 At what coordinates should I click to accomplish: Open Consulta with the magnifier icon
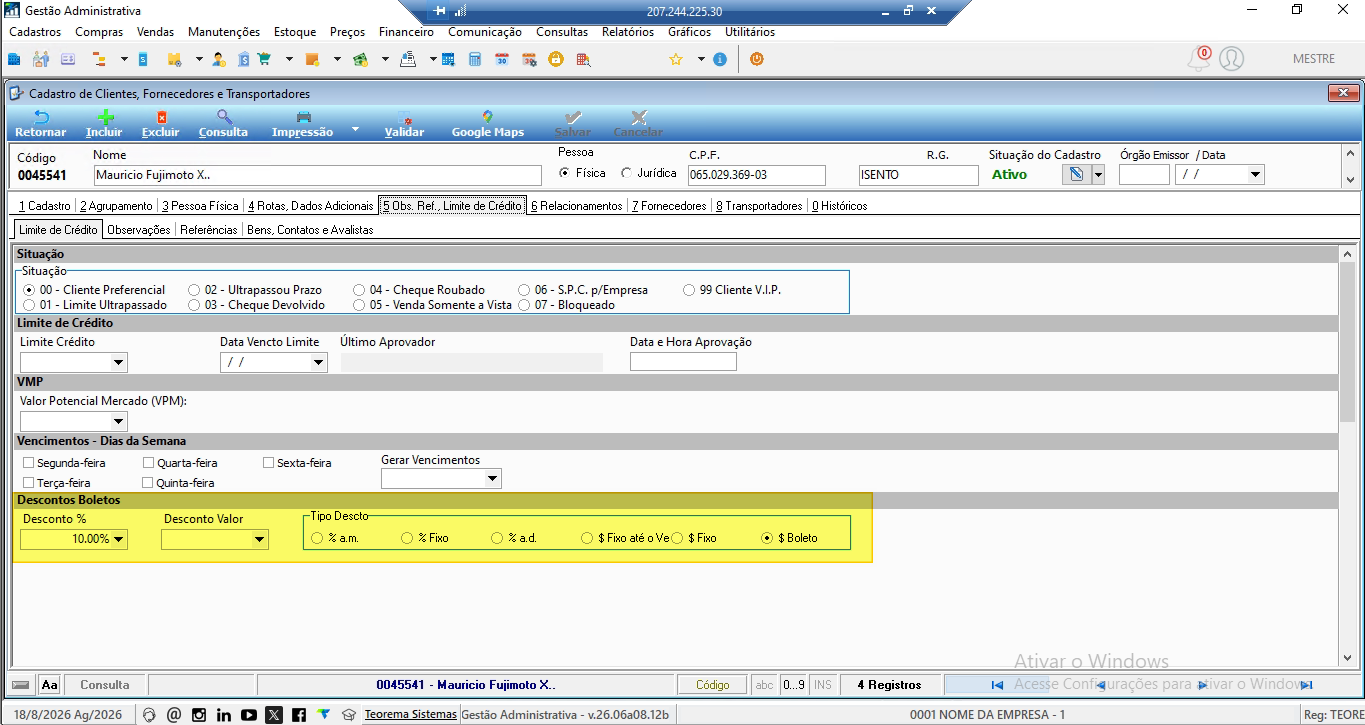(x=223, y=118)
